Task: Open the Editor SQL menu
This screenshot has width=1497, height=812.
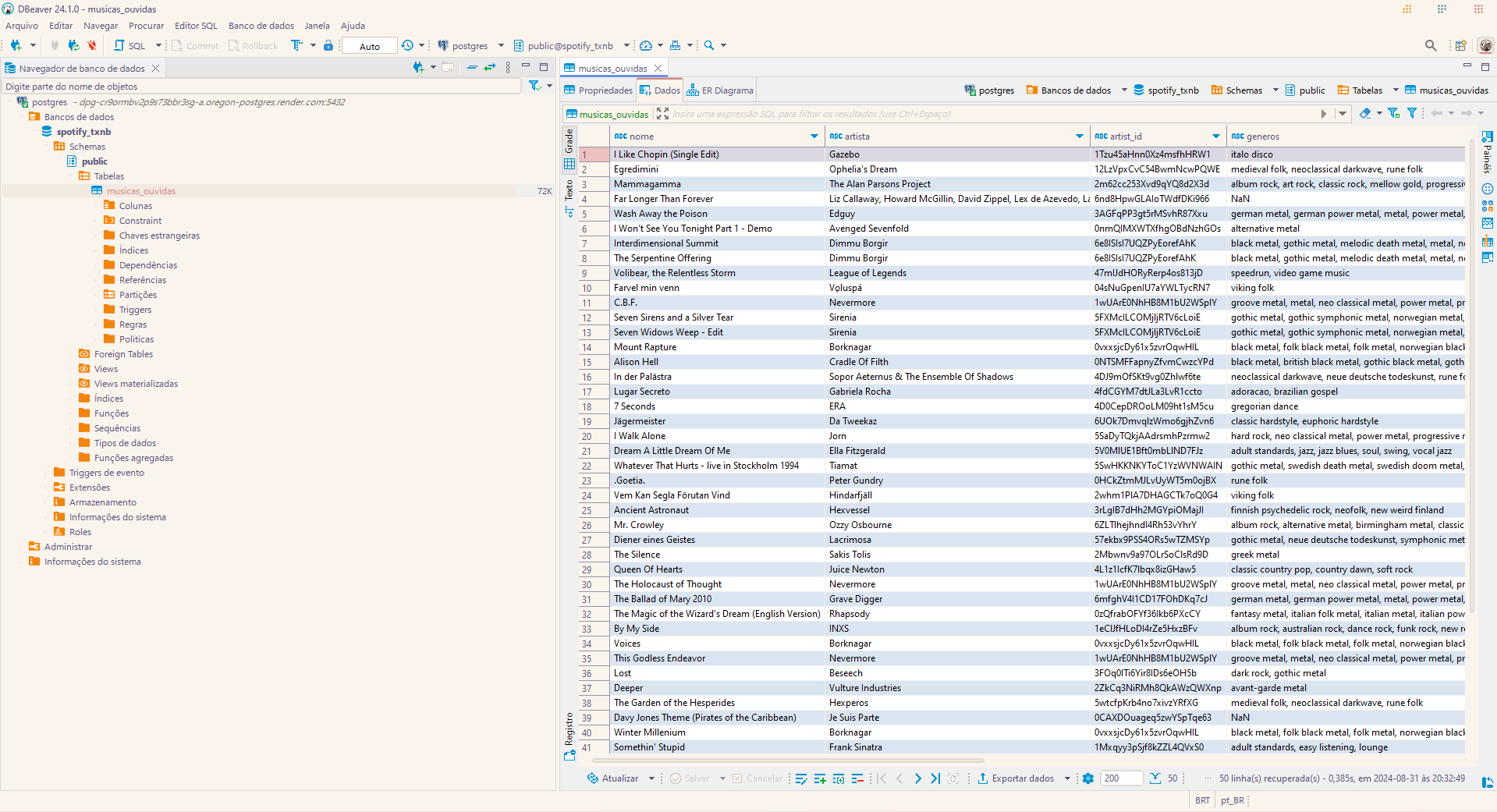Action: 196,26
